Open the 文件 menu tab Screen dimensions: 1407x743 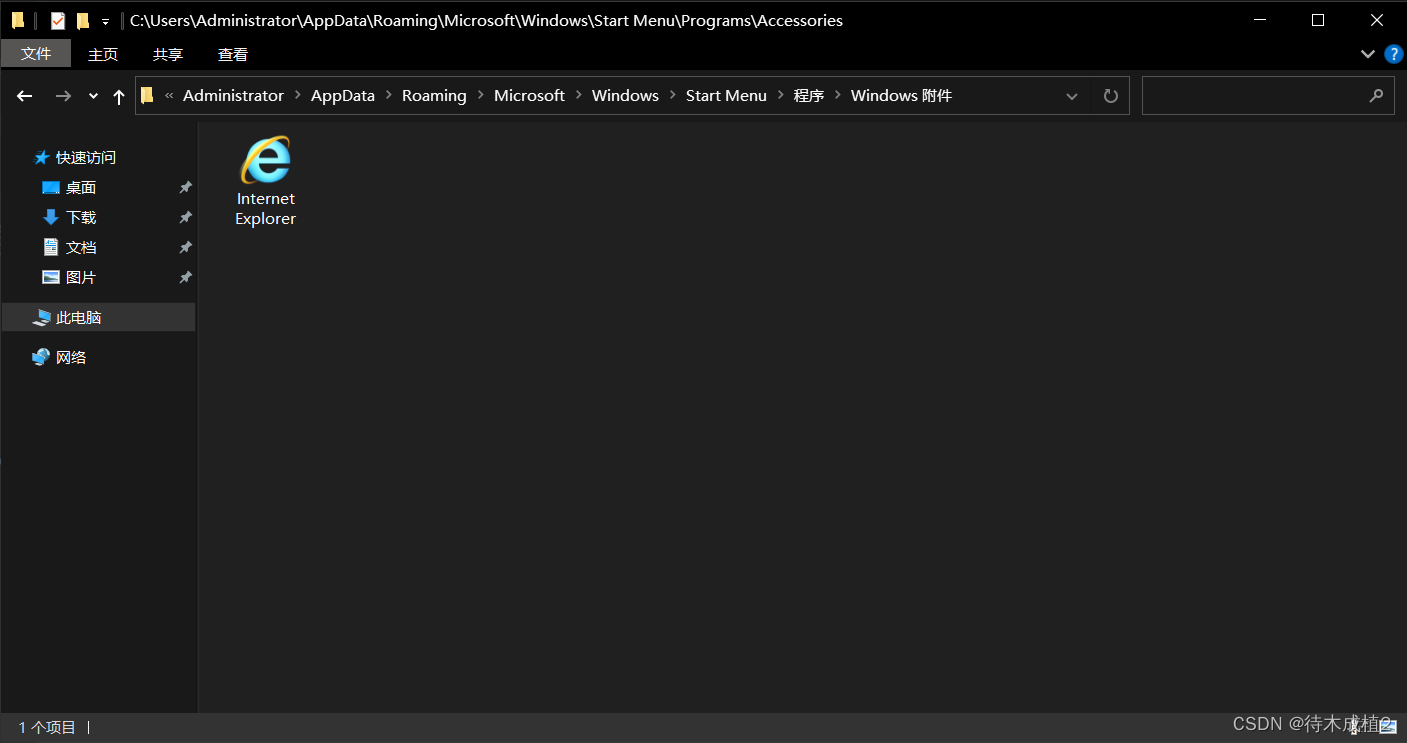point(36,54)
